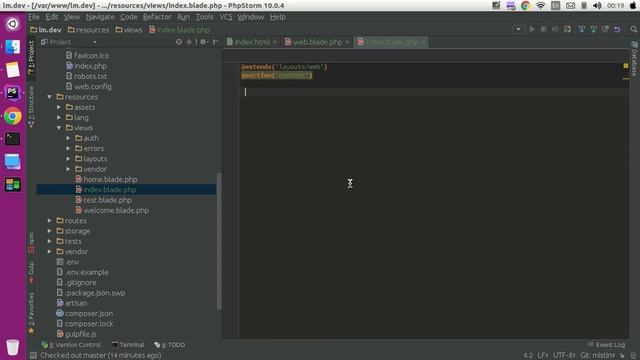Expand the assets folder

(59, 107)
